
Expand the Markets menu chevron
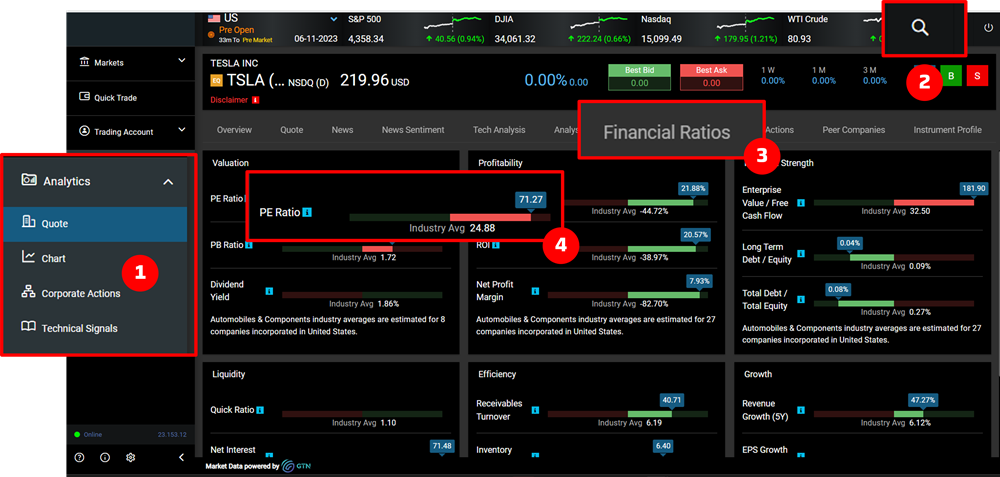point(181,61)
